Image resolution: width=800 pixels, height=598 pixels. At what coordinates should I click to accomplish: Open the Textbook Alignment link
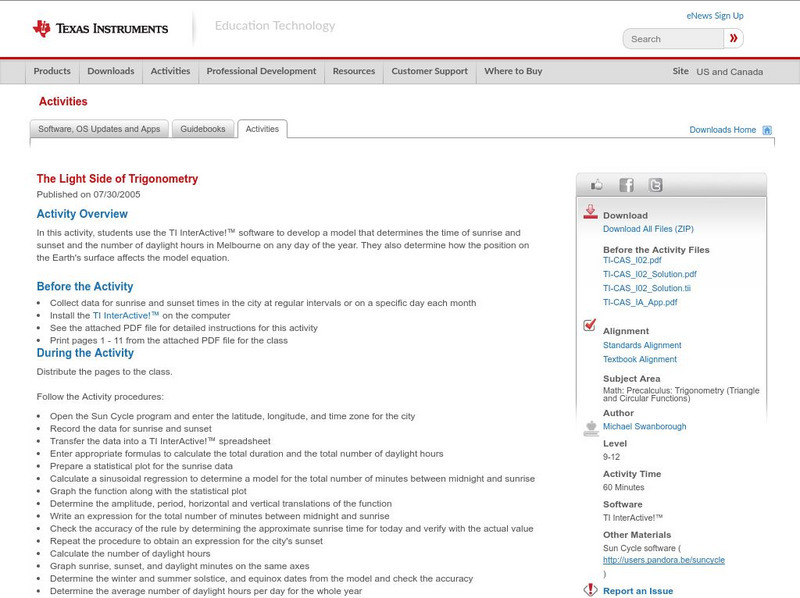(640, 360)
